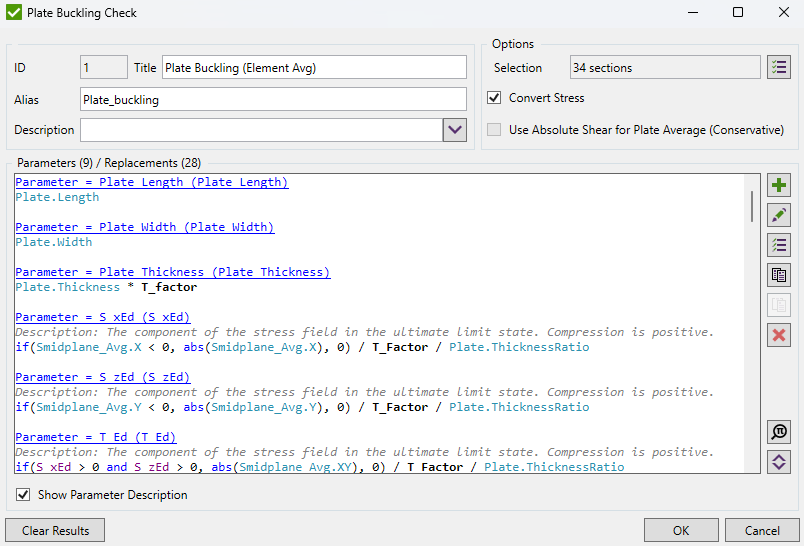
Task: Open the checklist icon beside the parameter list
Action: click(779, 245)
